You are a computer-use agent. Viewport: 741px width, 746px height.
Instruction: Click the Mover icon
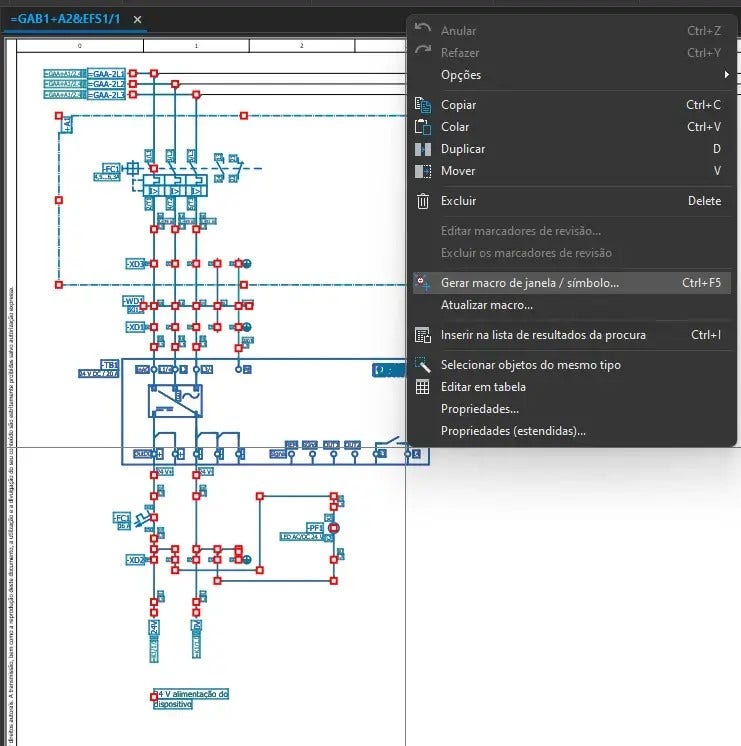422,171
